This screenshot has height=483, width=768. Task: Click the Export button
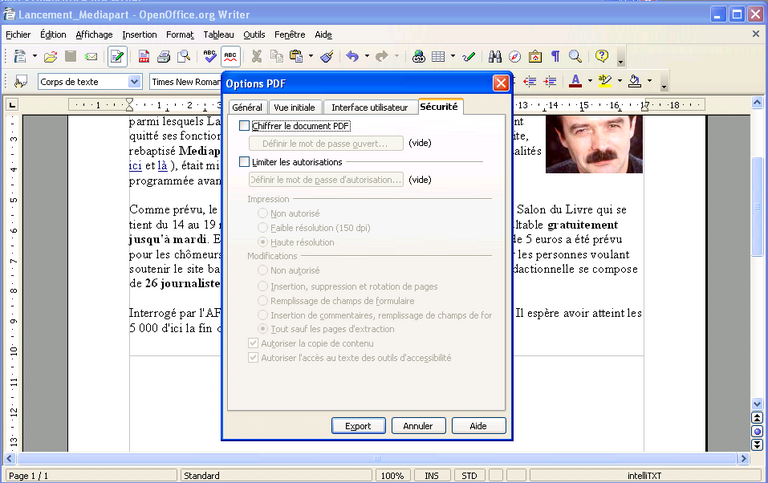click(x=358, y=426)
